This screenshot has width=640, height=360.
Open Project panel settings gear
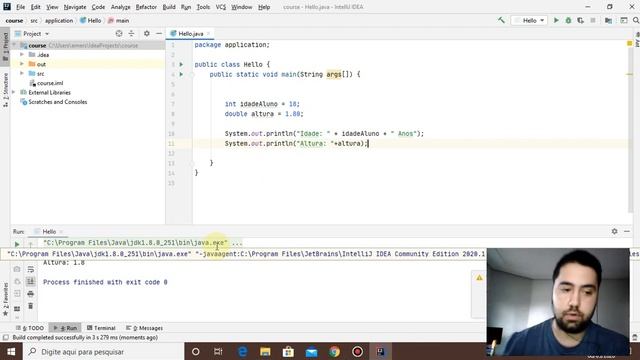147,33
